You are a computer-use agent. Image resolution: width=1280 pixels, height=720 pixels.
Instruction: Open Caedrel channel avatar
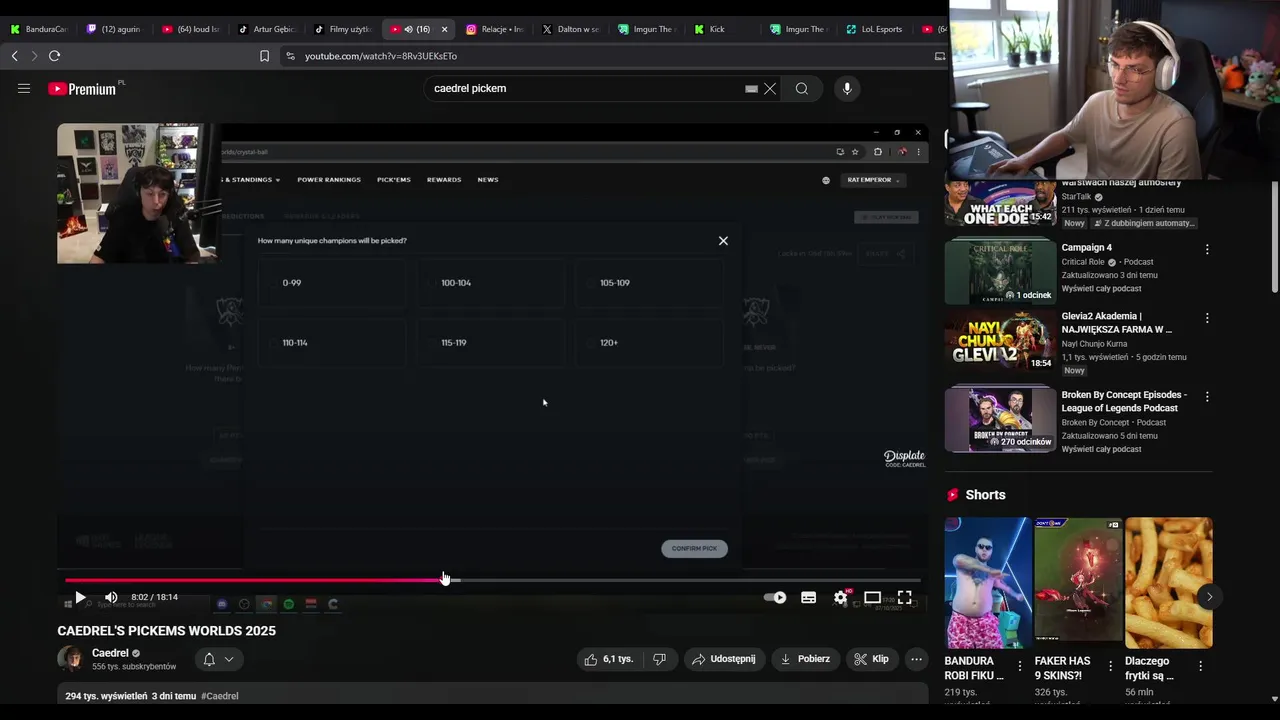pyautogui.click(x=70, y=659)
